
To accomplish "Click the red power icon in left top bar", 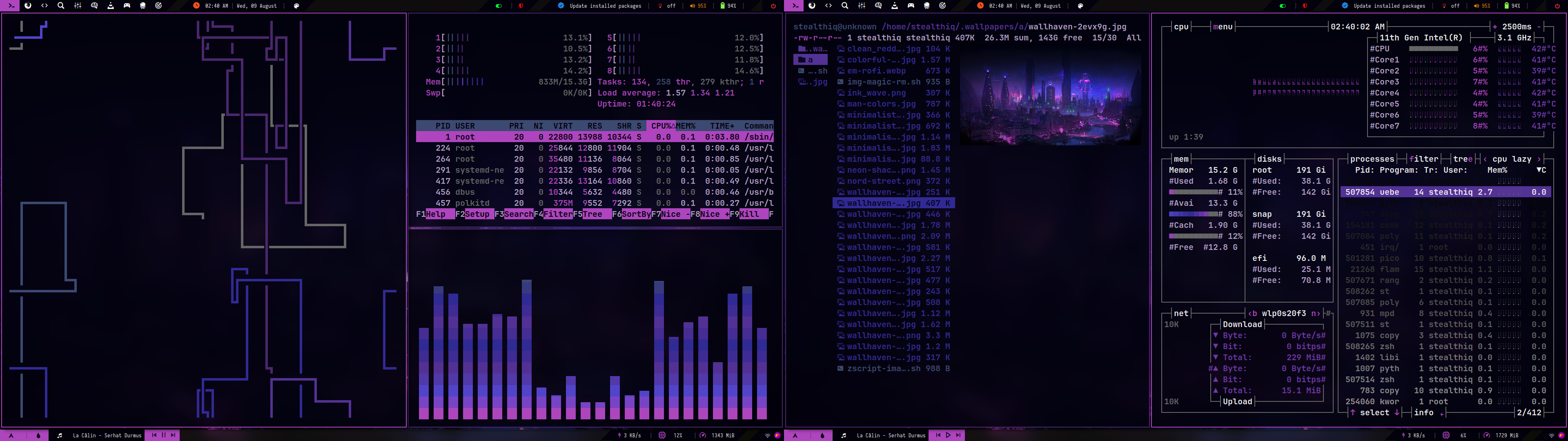I will click(x=773, y=5).
